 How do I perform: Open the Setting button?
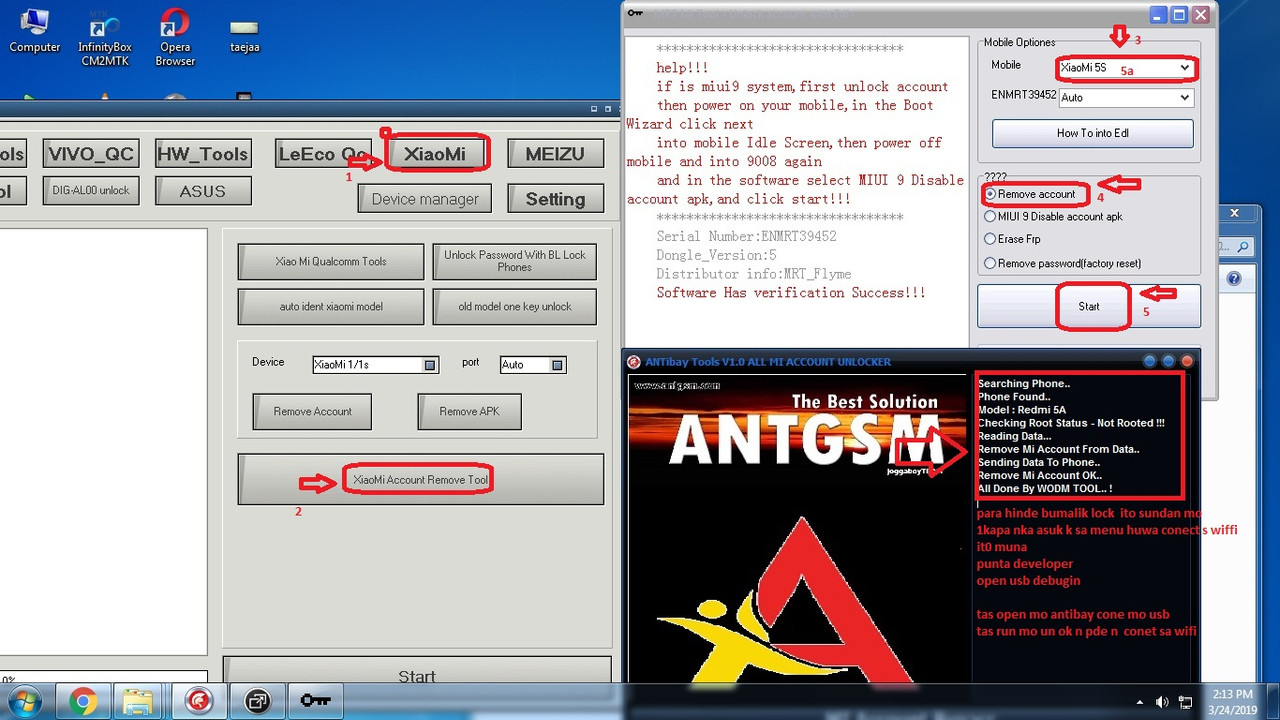pos(555,199)
